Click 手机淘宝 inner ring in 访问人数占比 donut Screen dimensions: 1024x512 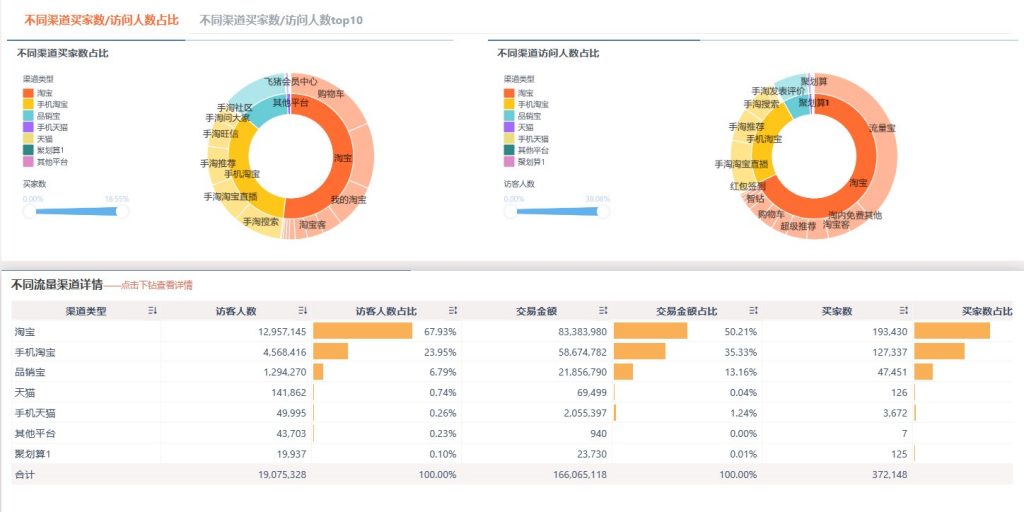coord(764,139)
